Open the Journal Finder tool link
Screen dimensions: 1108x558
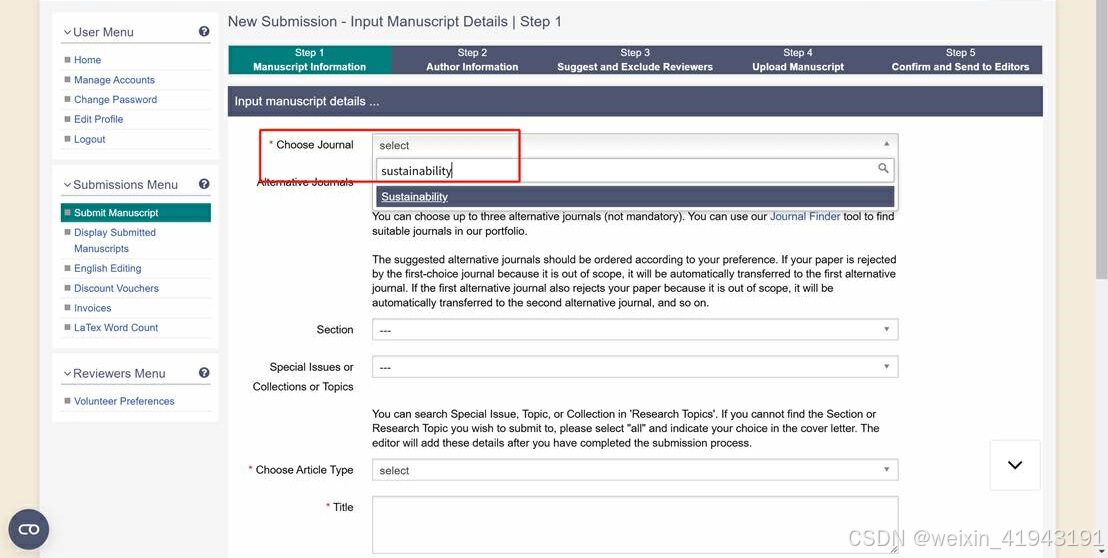(x=805, y=216)
